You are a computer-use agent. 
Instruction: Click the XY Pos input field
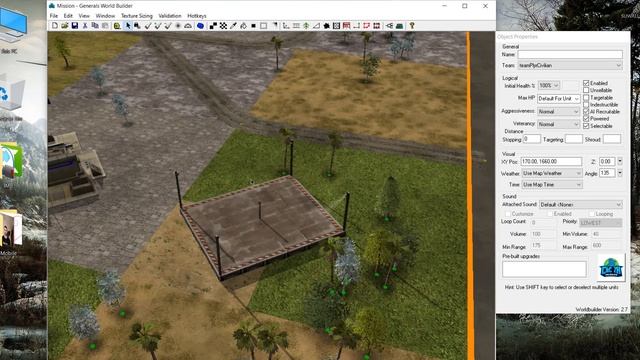coord(551,162)
